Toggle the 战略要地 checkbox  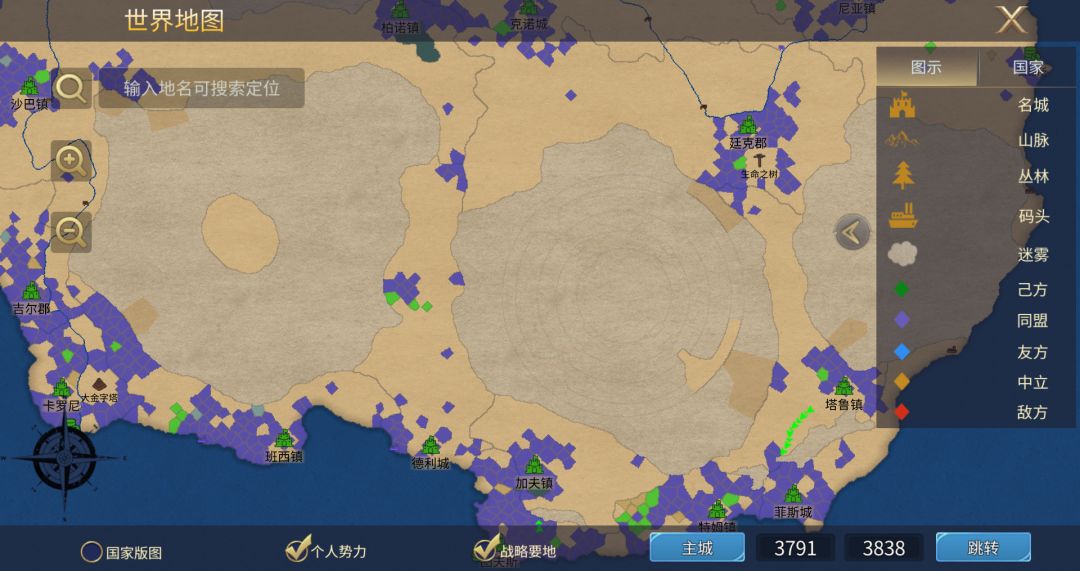486,548
